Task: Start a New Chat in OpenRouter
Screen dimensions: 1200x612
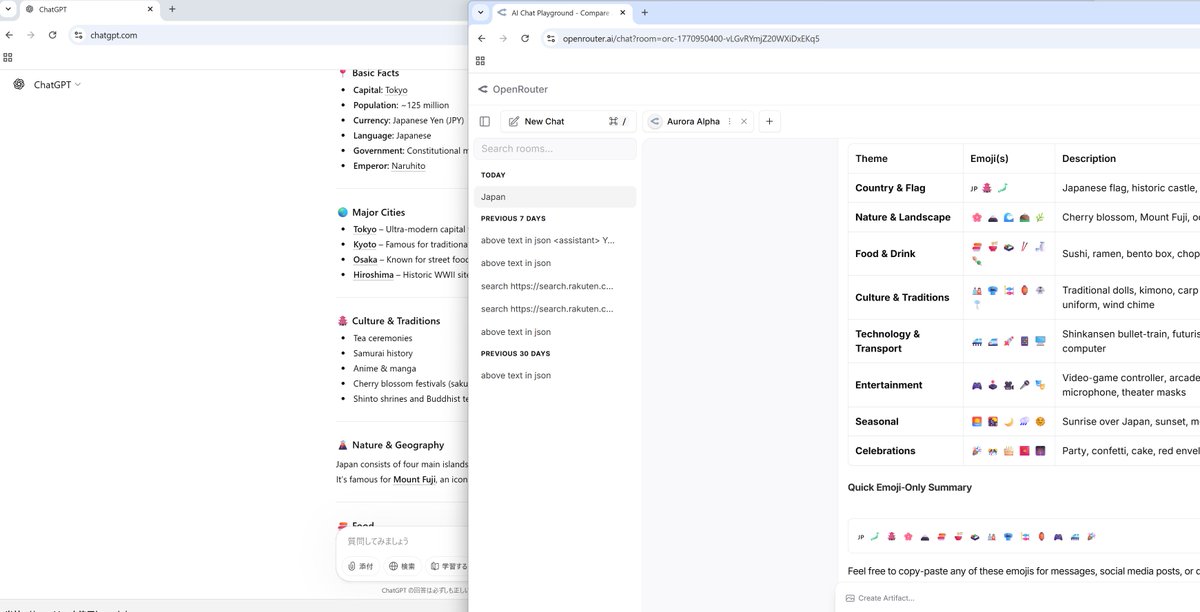Action: click(568, 121)
